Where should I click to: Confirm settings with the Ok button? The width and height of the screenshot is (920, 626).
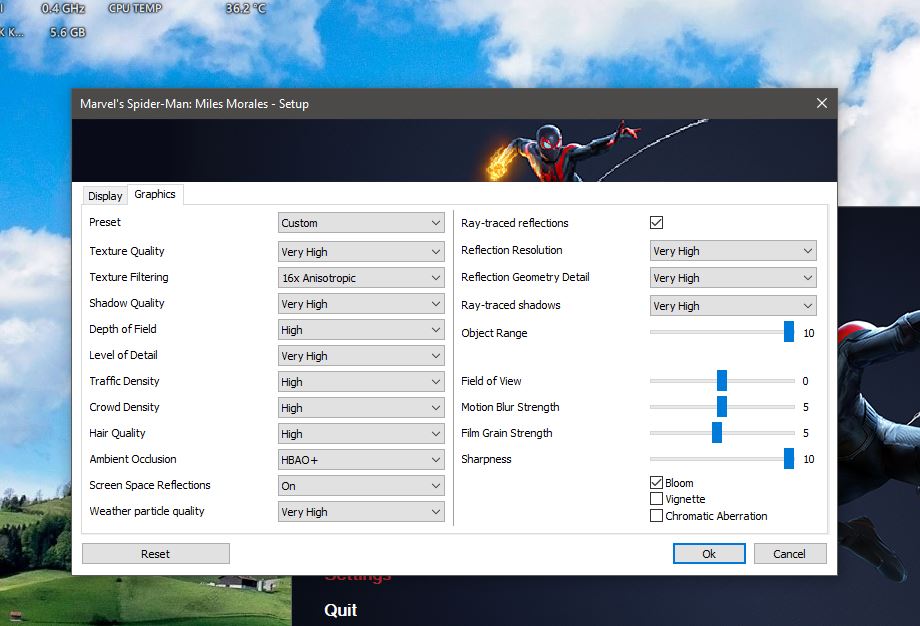coord(709,554)
